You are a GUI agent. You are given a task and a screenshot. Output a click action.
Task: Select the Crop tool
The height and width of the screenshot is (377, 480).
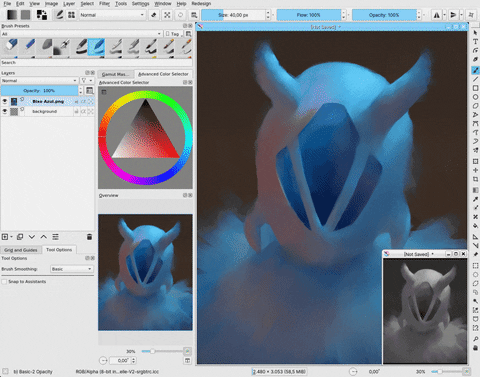click(475, 179)
